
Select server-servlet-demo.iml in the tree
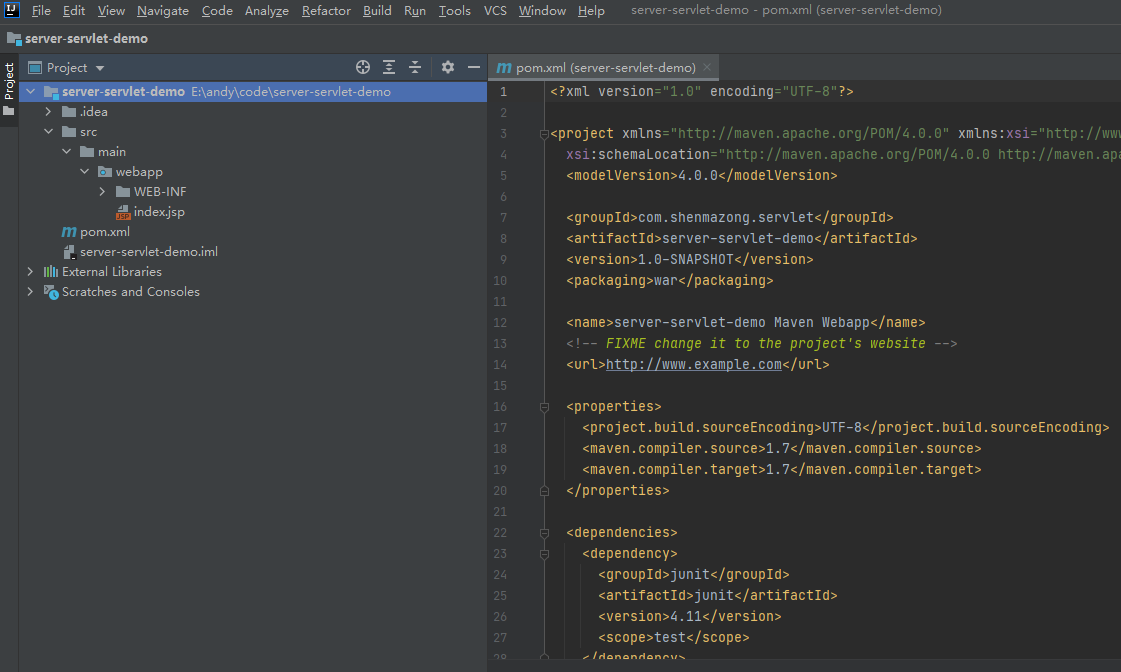click(149, 252)
